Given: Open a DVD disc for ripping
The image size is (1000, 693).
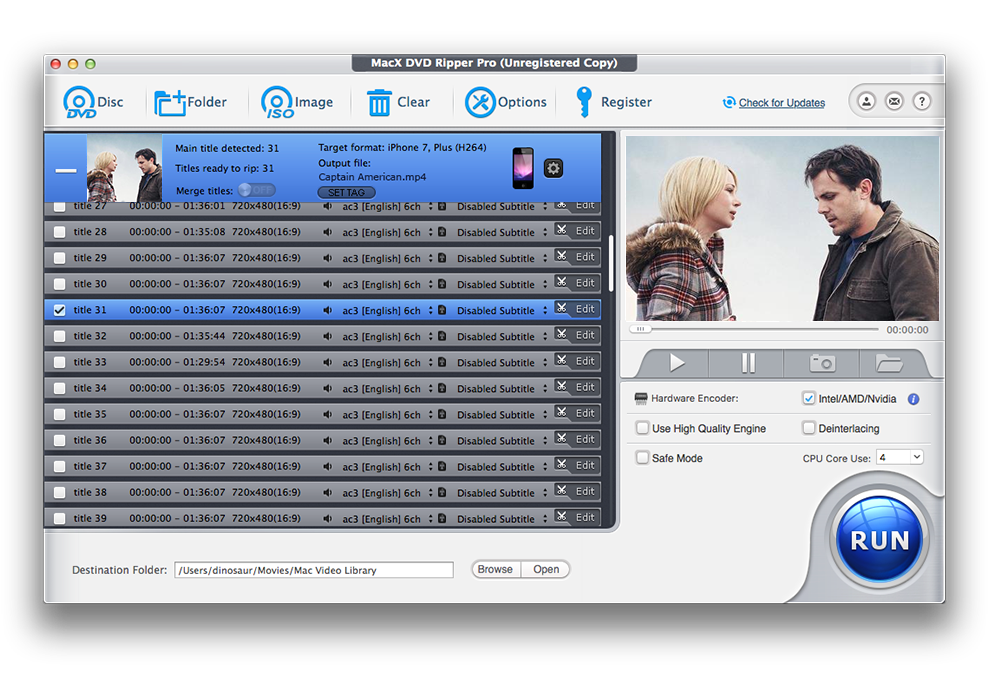Looking at the screenshot, I should tap(93, 101).
